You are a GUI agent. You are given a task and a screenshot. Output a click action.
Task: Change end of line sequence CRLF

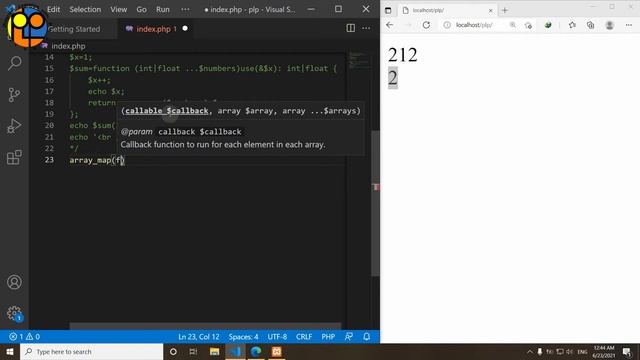(x=304, y=337)
